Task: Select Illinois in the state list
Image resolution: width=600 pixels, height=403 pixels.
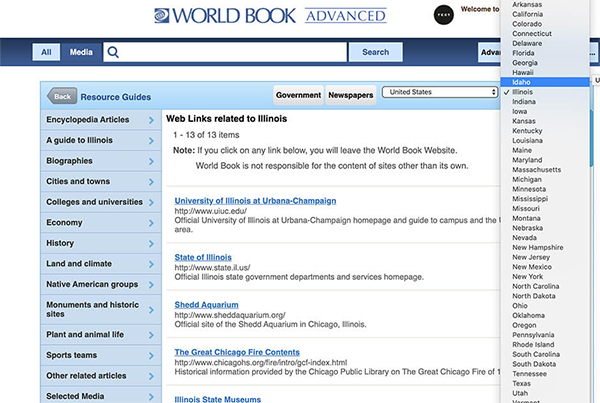Action: [x=545, y=92]
